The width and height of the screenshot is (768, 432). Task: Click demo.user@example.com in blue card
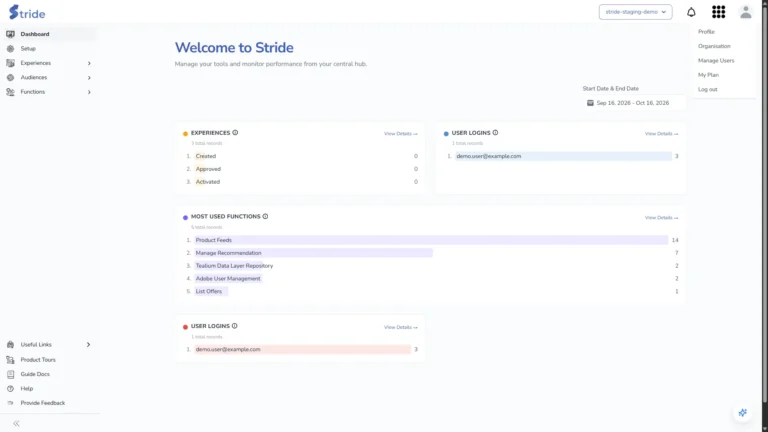[489, 156]
